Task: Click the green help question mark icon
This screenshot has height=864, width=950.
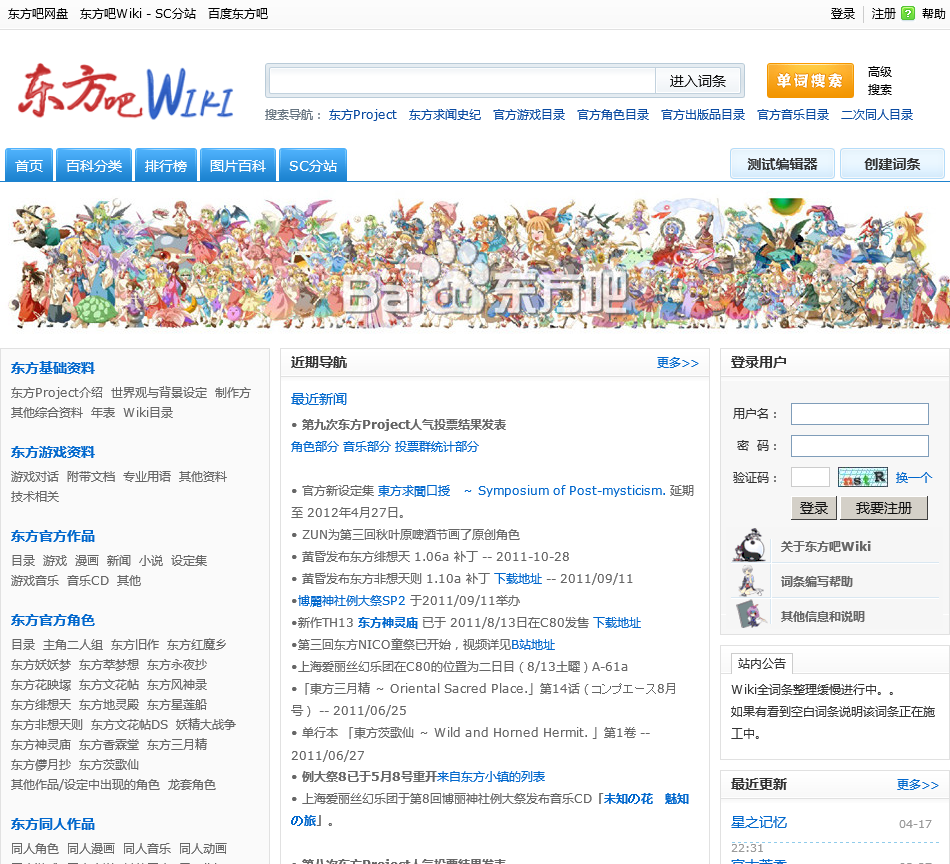Action: [908, 13]
